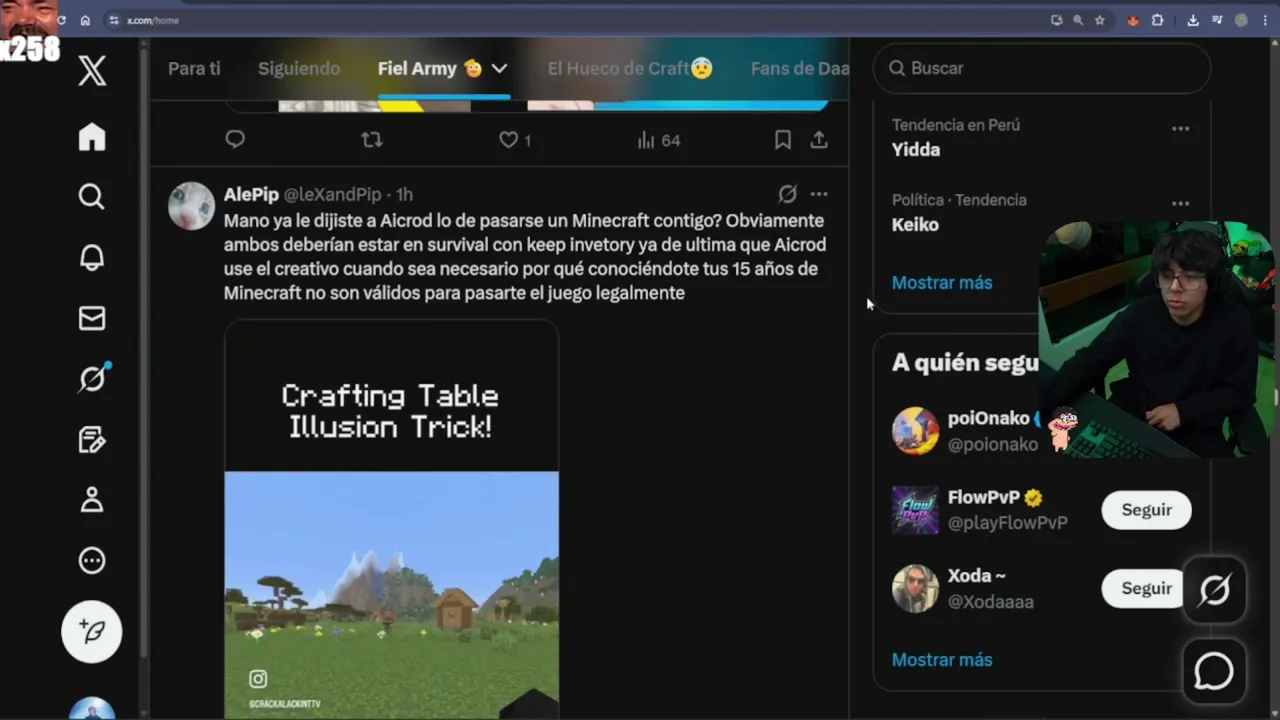This screenshot has height=720, width=1280.
Task: Open Messages envelope icon
Action: pyautogui.click(x=92, y=318)
